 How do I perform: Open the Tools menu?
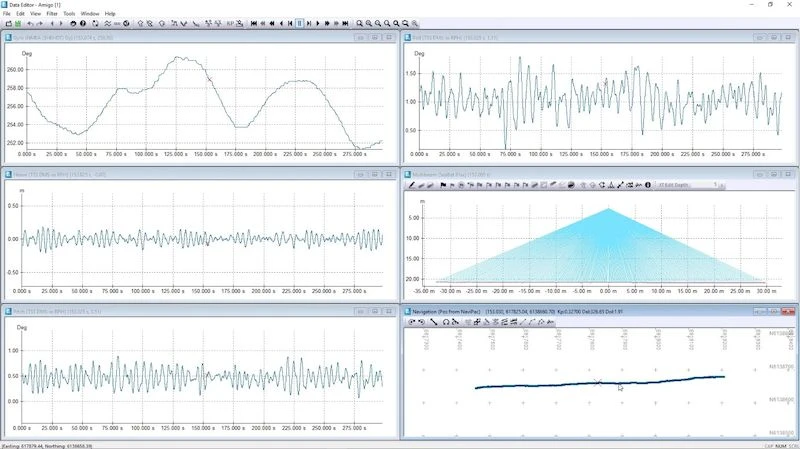pyautogui.click(x=69, y=13)
